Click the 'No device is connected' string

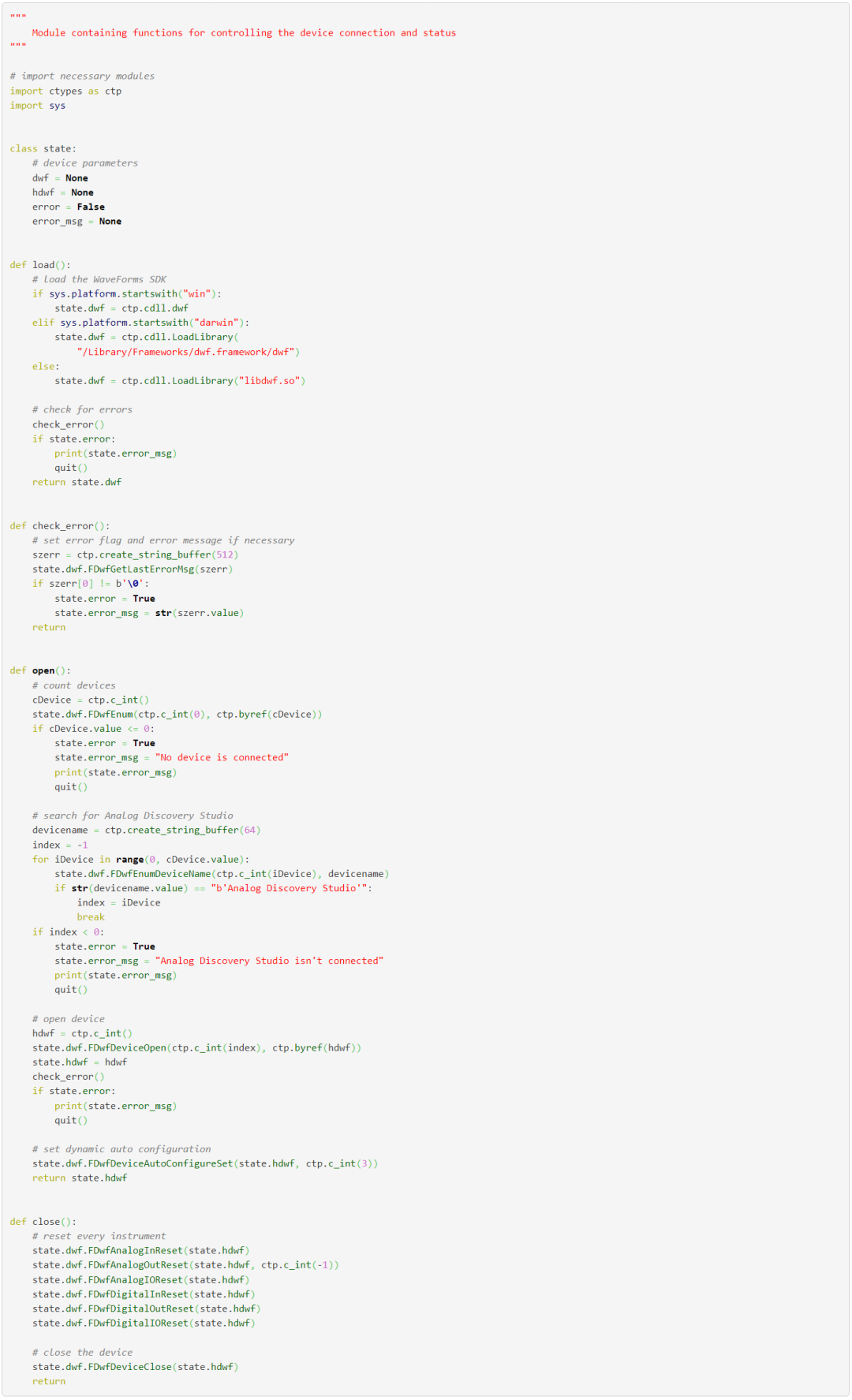222,757
